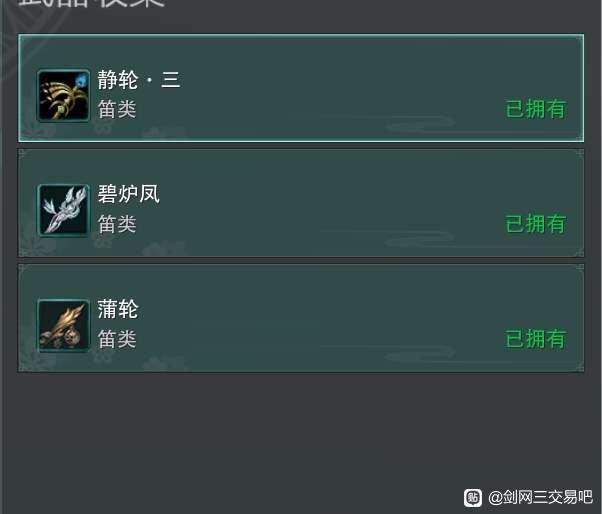602x514 pixels.
Task: Click 已拥有 status on the 碧炉凤 row
Action: [x=536, y=224]
